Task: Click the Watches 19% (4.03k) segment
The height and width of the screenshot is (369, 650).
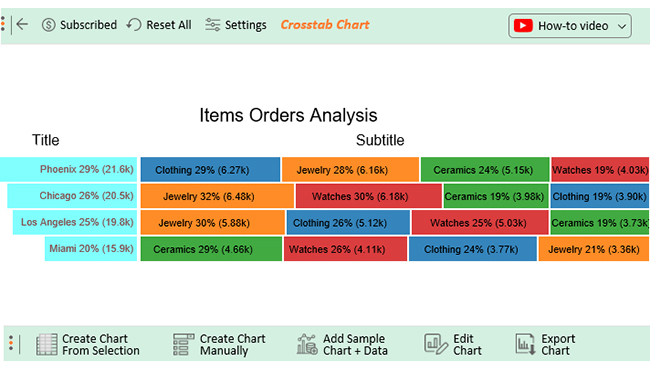Action: pos(600,170)
